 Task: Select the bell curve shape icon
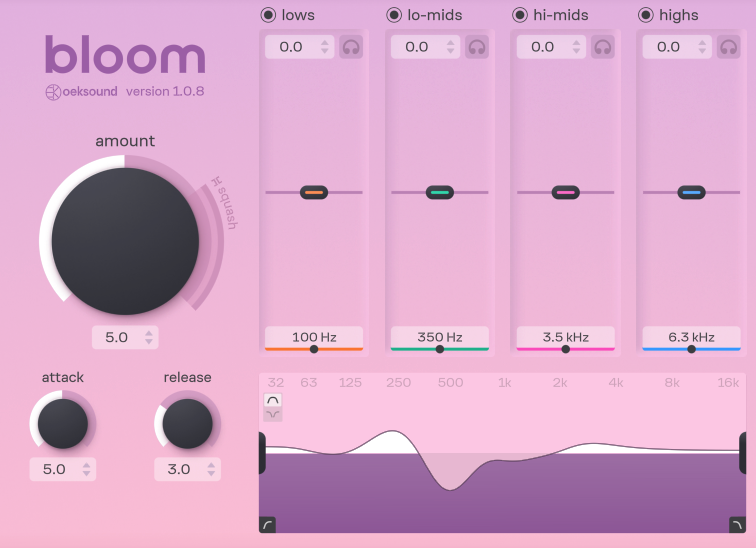coord(273,400)
